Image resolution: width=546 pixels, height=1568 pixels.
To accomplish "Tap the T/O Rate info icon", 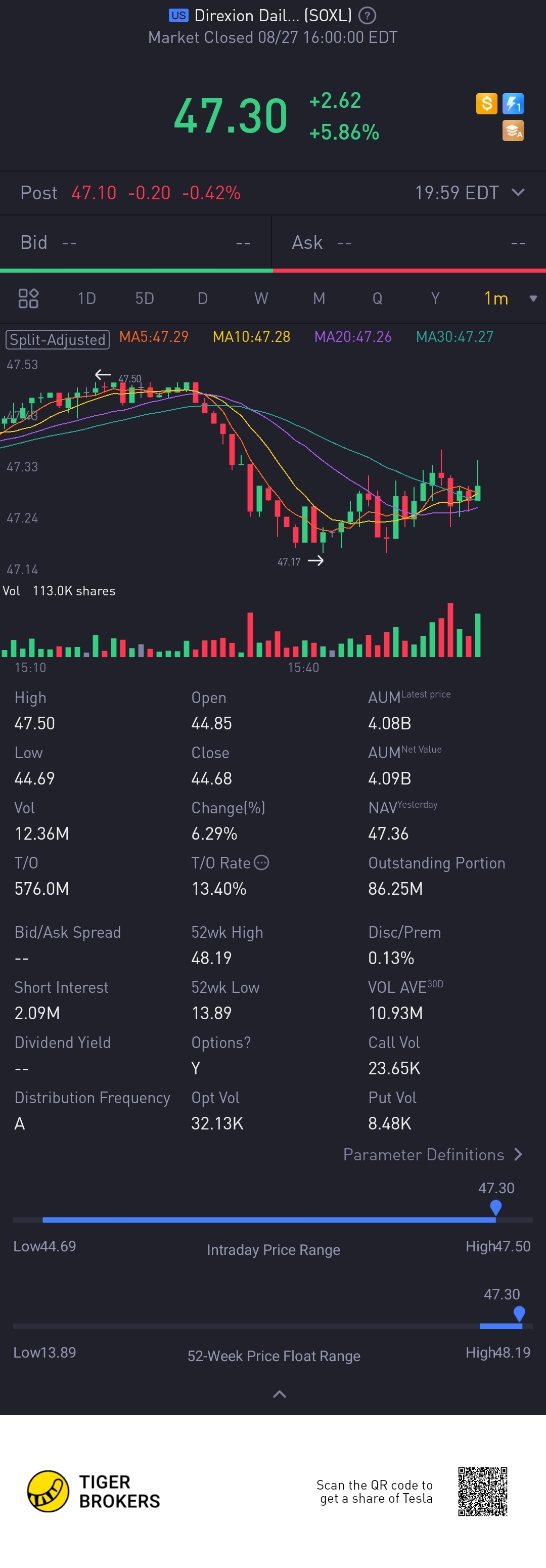I will (x=261, y=862).
